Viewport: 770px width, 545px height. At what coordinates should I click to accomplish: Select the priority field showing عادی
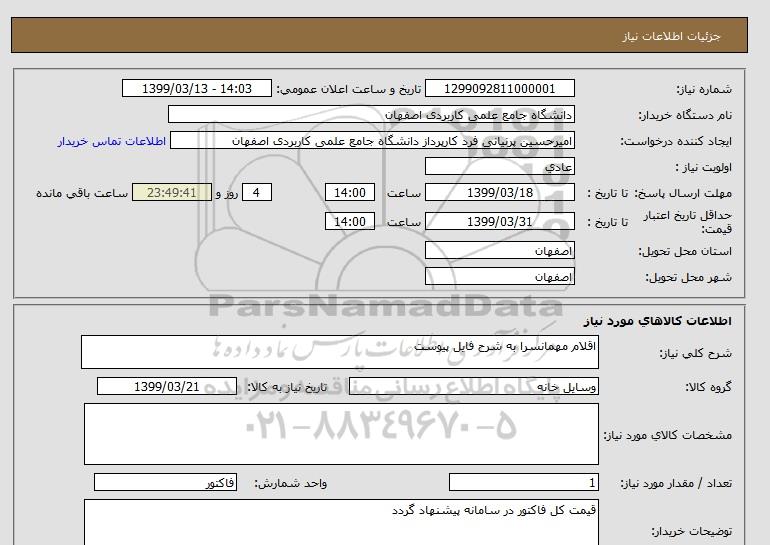499,166
